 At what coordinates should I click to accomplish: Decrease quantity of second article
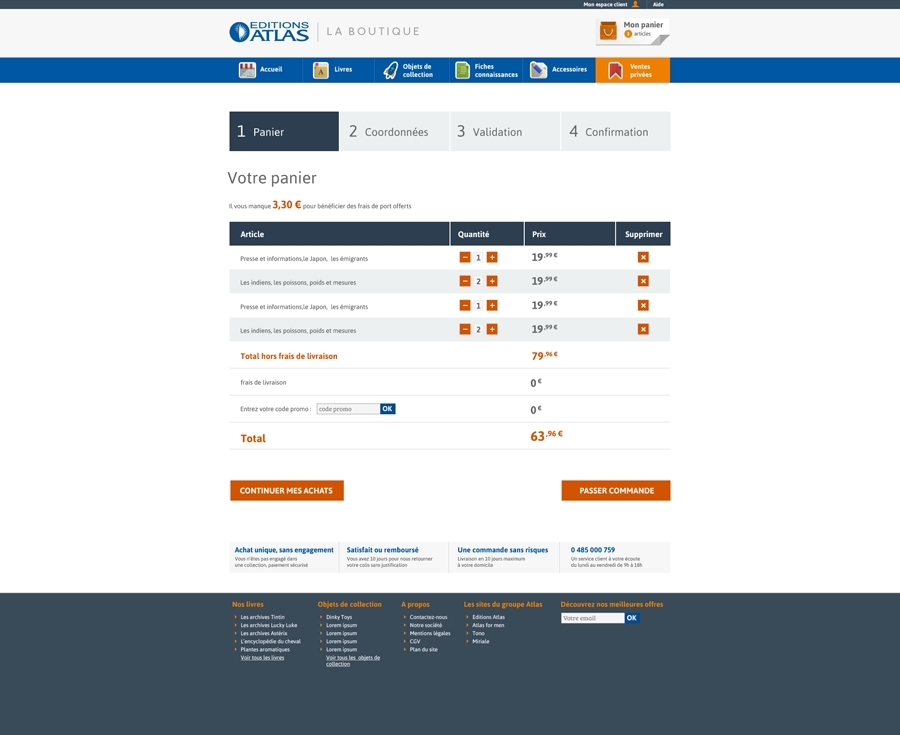click(465, 281)
